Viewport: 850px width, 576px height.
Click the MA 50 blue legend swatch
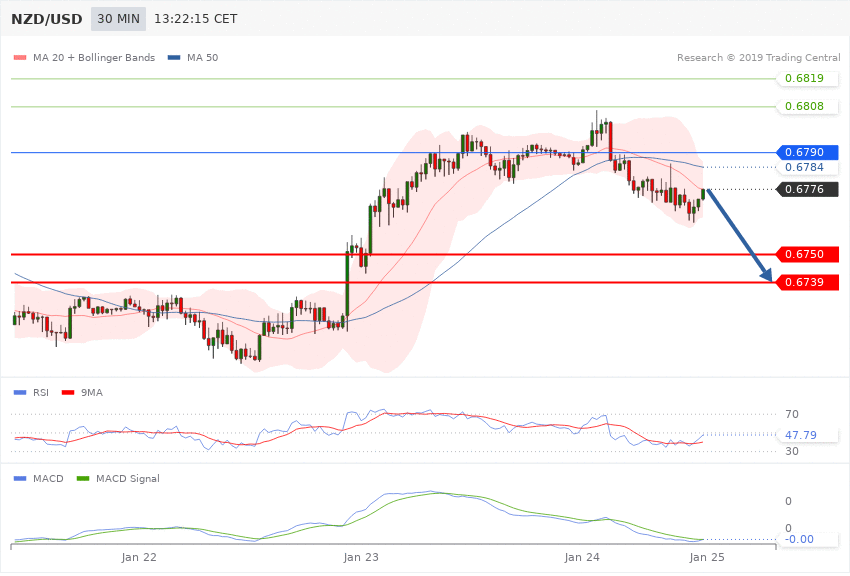coord(174,57)
